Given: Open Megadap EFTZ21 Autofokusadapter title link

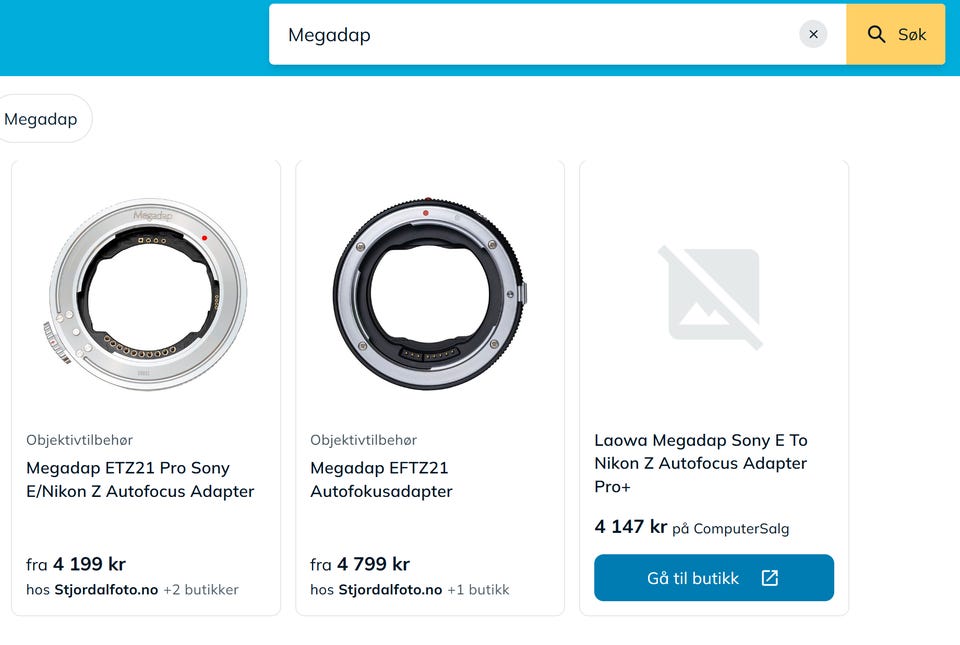Looking at the screenshot, I should pyautogui.click(x=381, y=480).
